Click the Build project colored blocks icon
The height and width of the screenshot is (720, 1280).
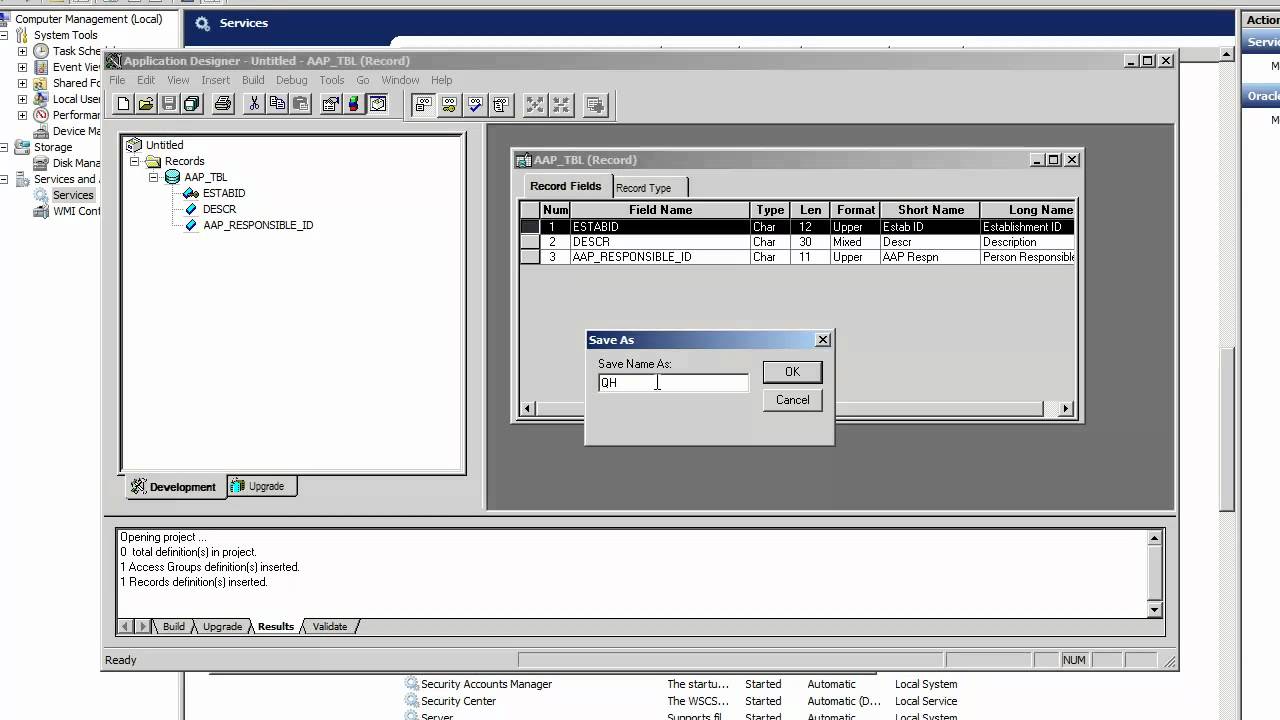pos(354,104)
